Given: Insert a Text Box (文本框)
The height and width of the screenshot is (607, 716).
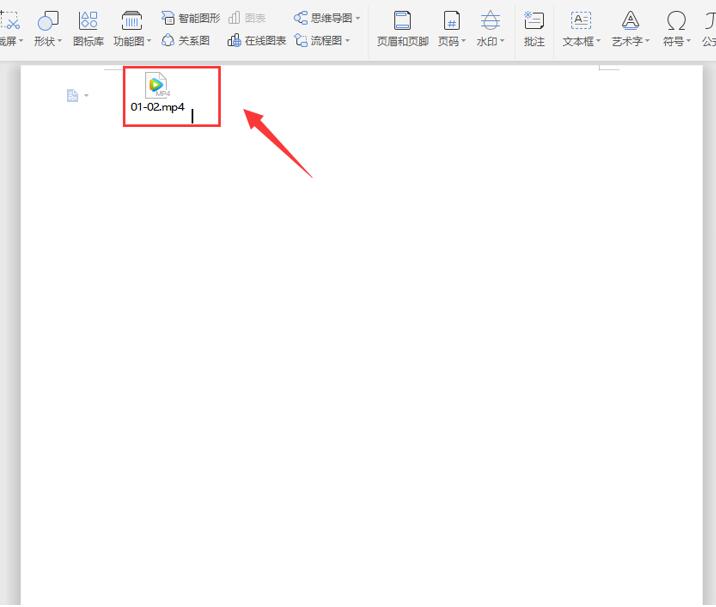Looking at the screenshot, I should (581, 28).
